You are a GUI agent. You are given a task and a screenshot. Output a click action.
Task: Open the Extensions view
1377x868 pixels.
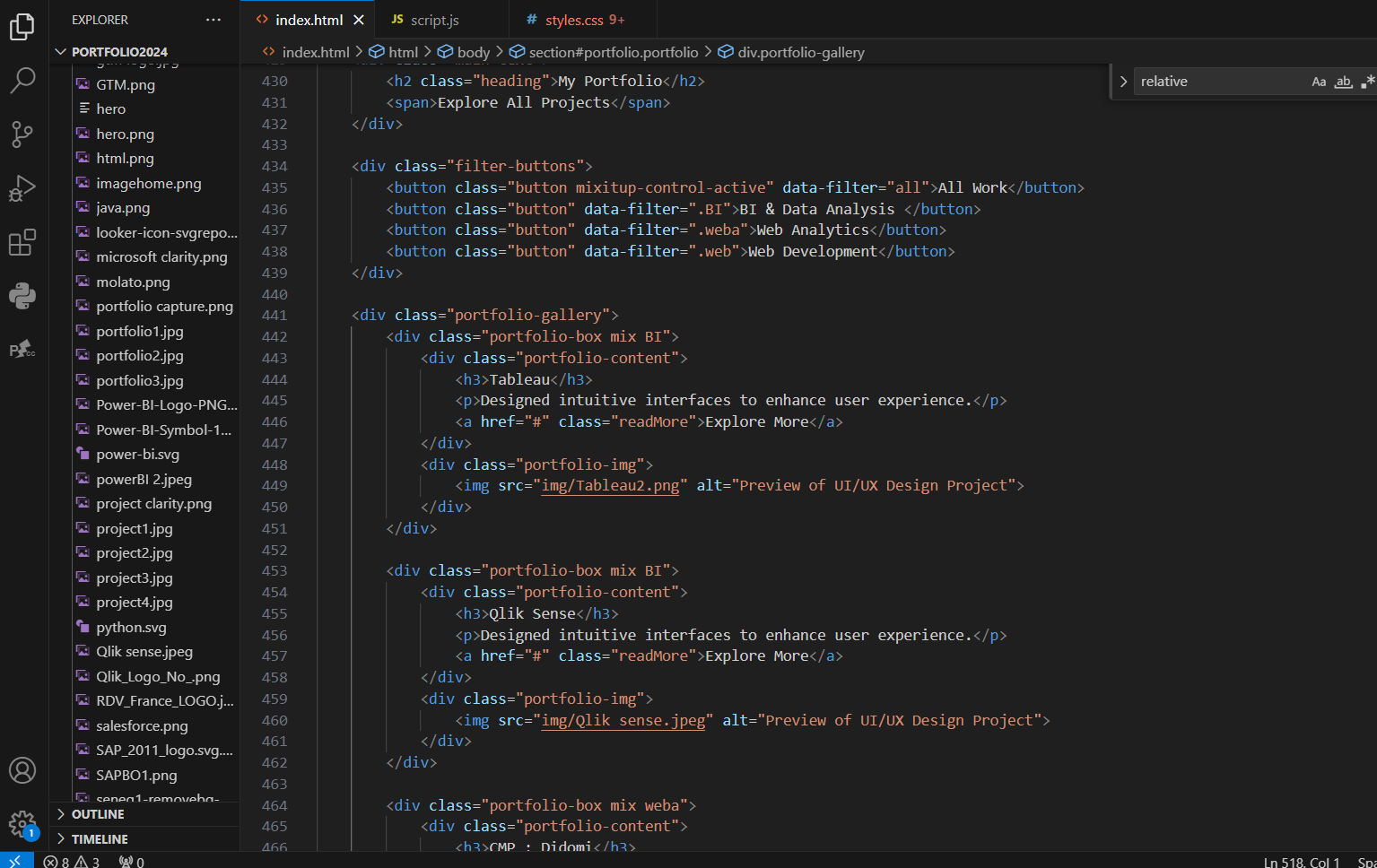pos(22,242)
